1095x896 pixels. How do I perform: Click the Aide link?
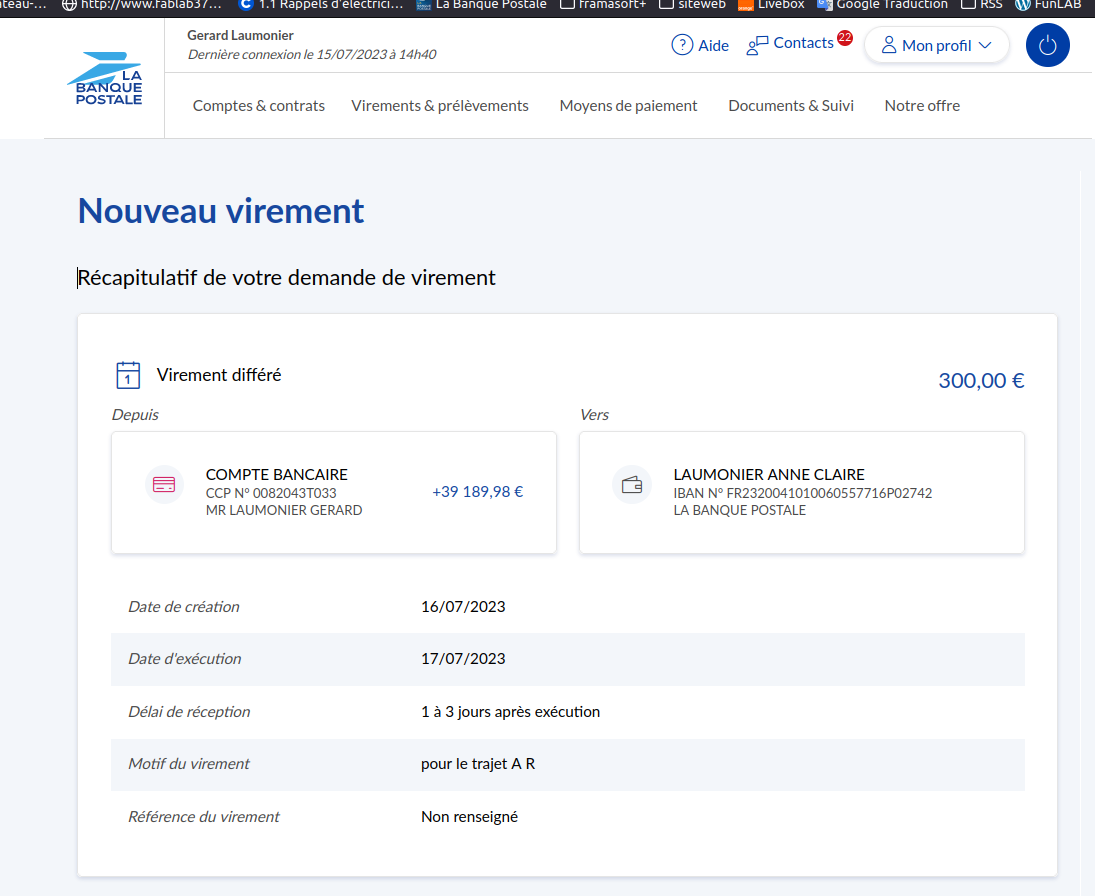[713, 46]
